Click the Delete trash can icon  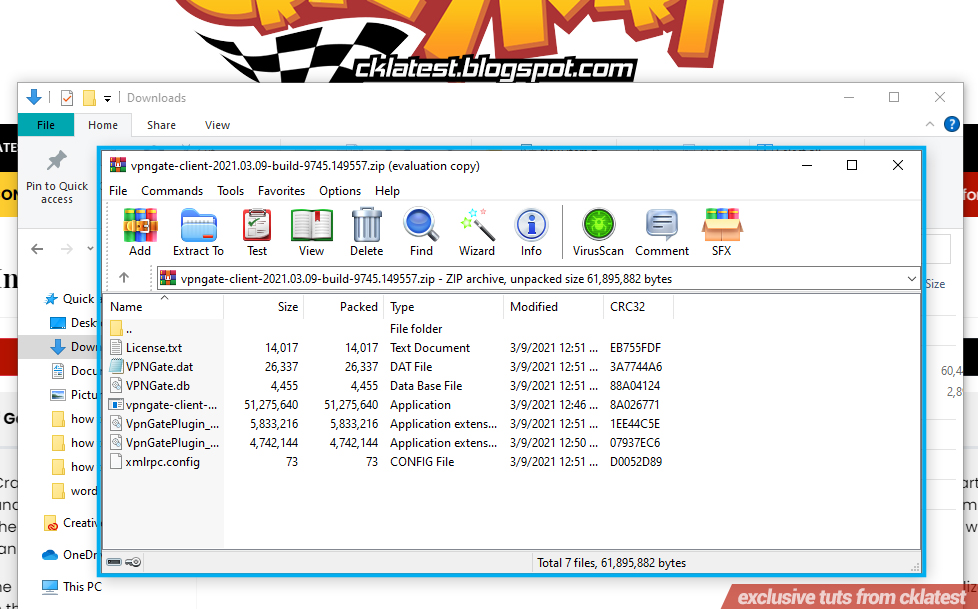tap(366, 225)
